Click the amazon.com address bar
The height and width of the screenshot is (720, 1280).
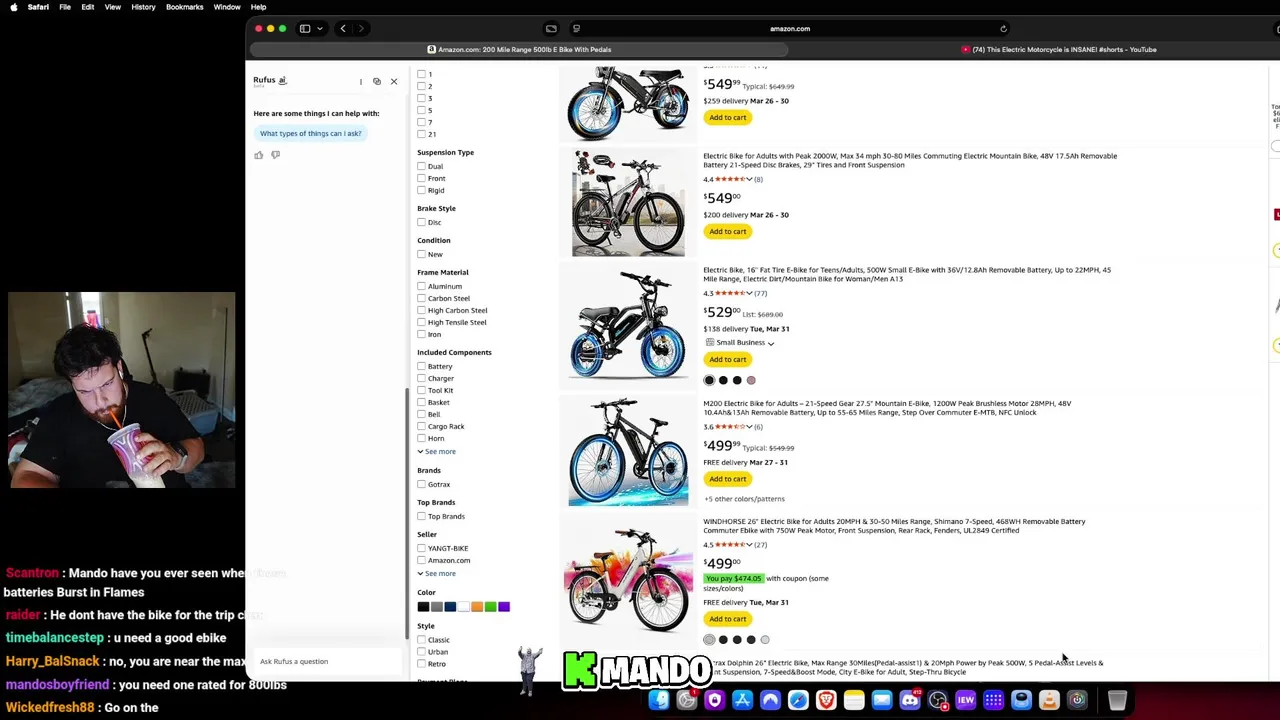[790, 29]
